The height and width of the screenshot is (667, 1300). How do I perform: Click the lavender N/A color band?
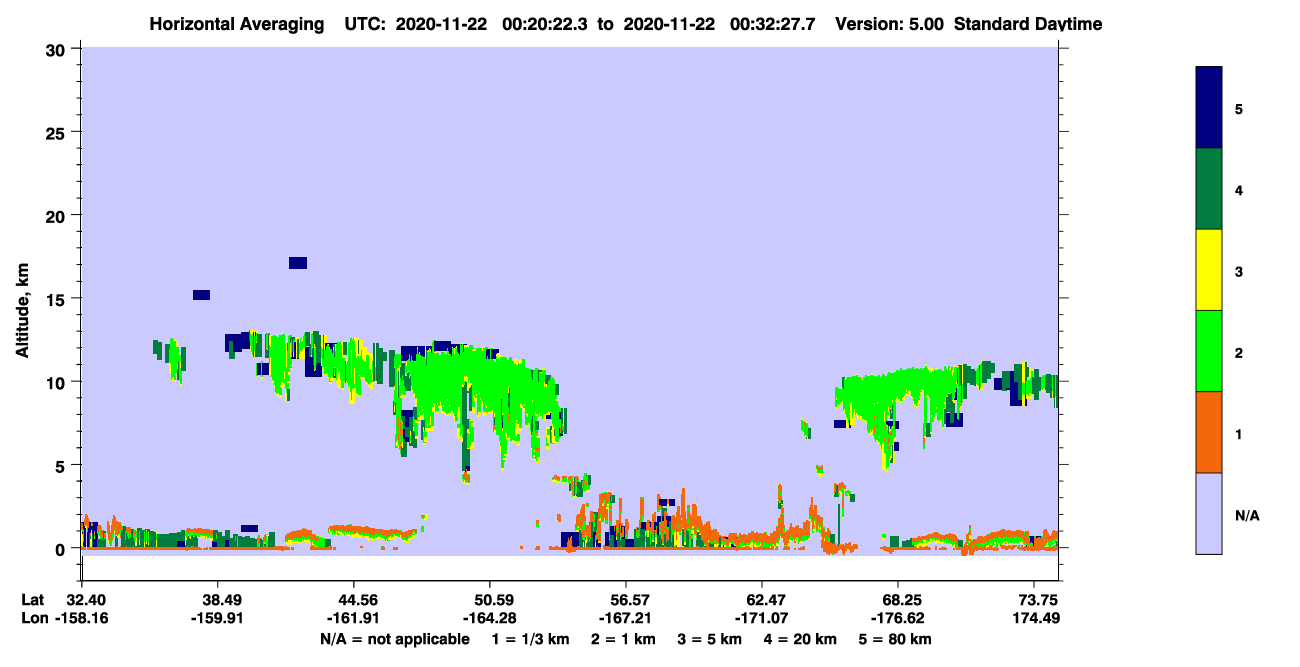pos(1209,513)
